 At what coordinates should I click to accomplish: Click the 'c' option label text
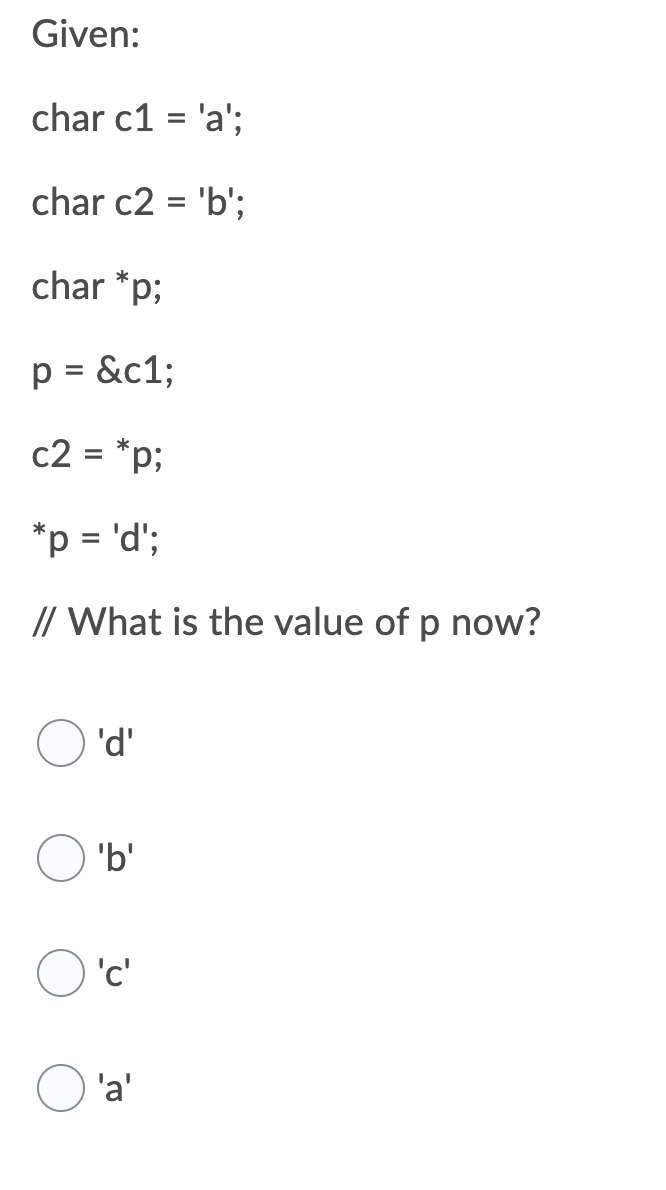point(112,971)
